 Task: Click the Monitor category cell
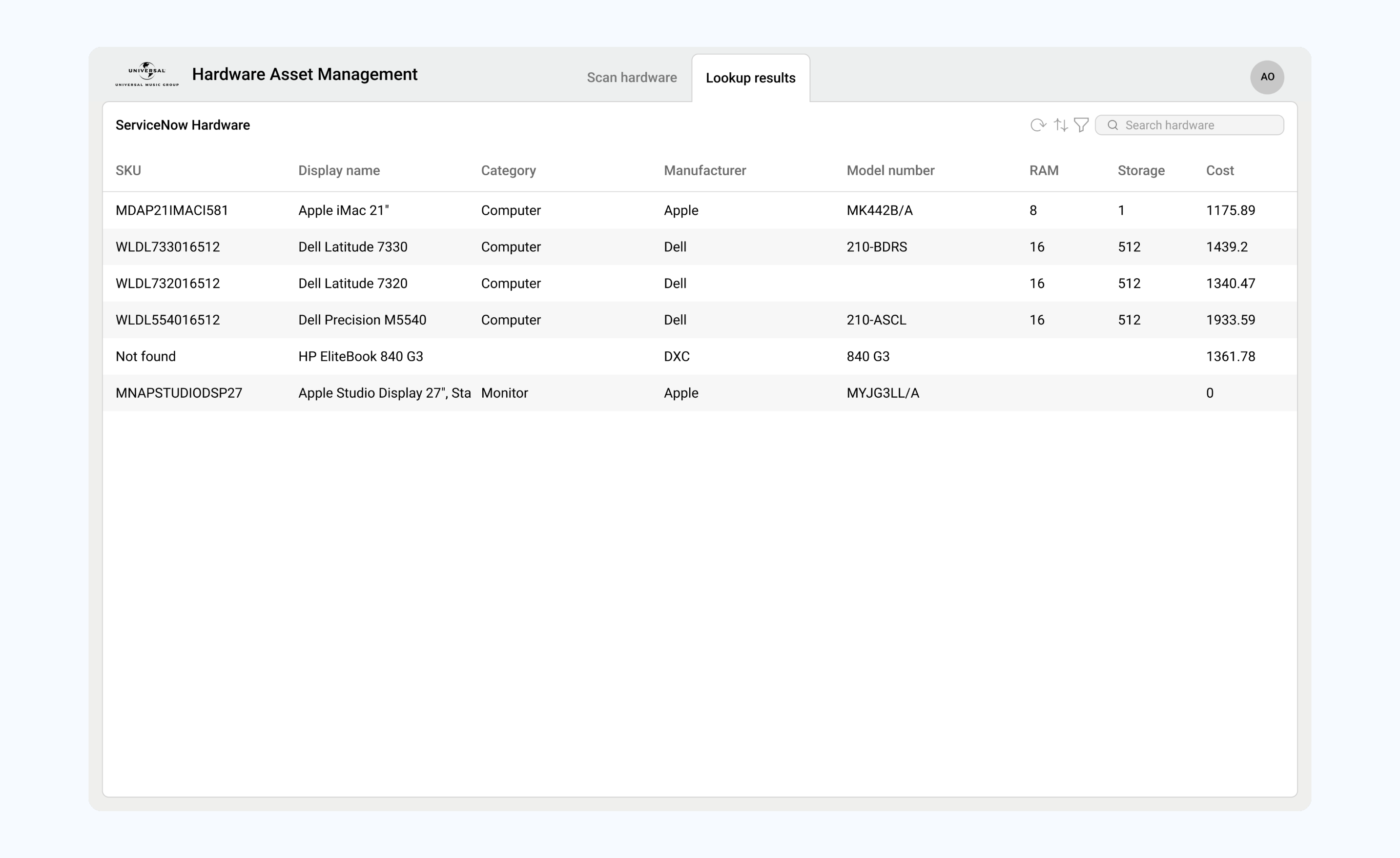pyautogui.click(x=505, y=392)
